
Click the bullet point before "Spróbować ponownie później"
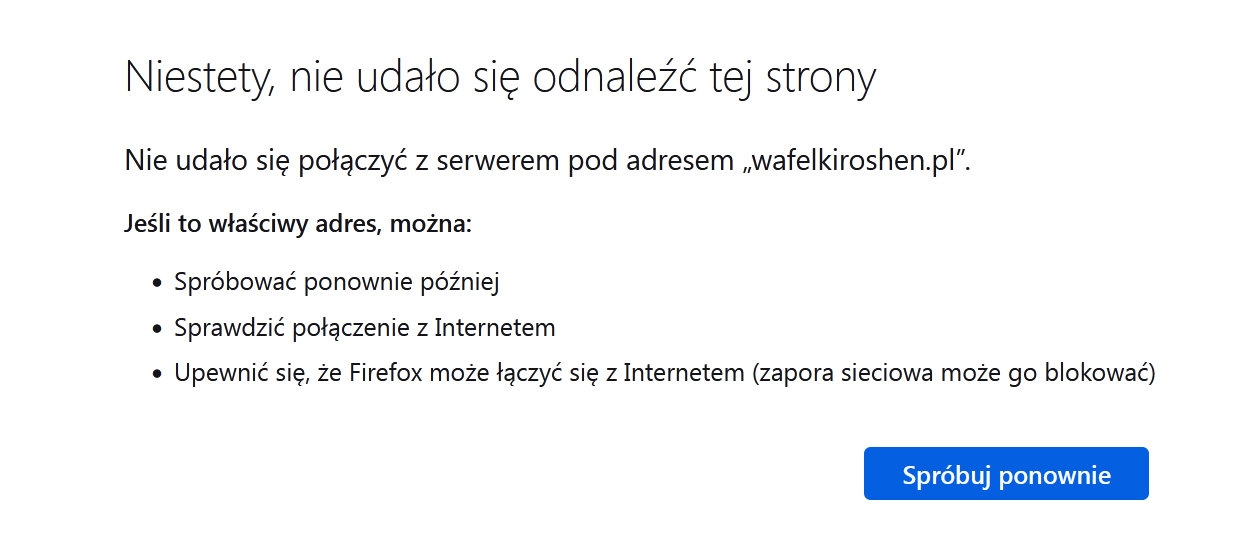(156, 283)
